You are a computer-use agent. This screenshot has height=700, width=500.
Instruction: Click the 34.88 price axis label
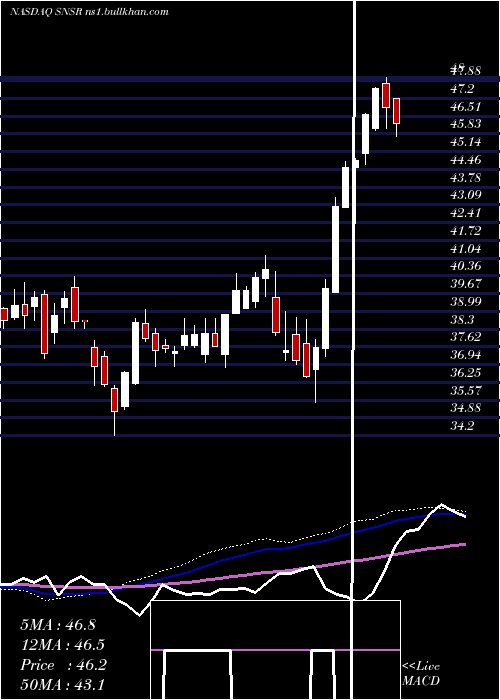pos(466,408)
